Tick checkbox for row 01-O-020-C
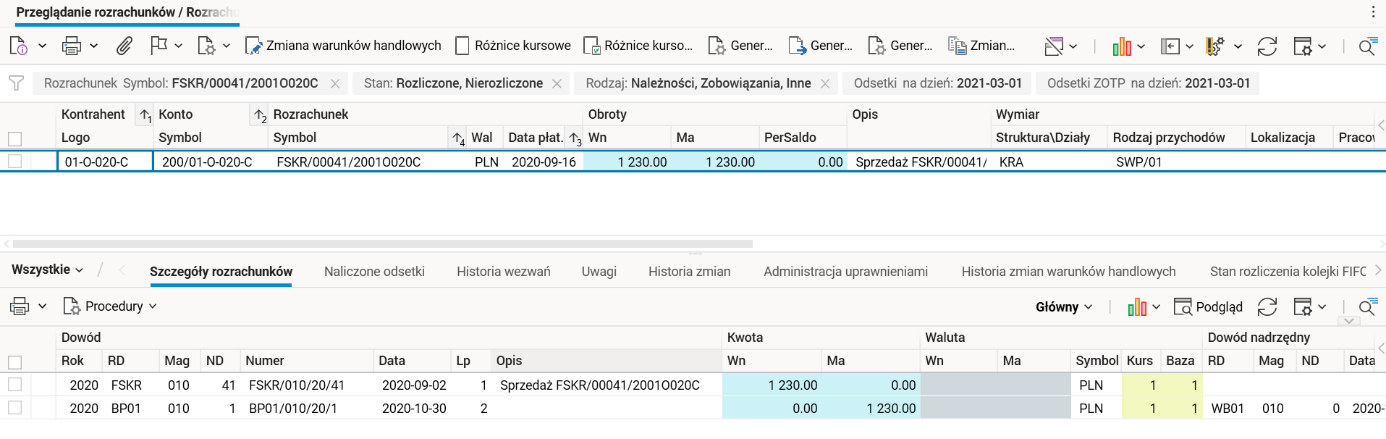Viewport: 1386px width, 439px height. (x=15, y=161)
